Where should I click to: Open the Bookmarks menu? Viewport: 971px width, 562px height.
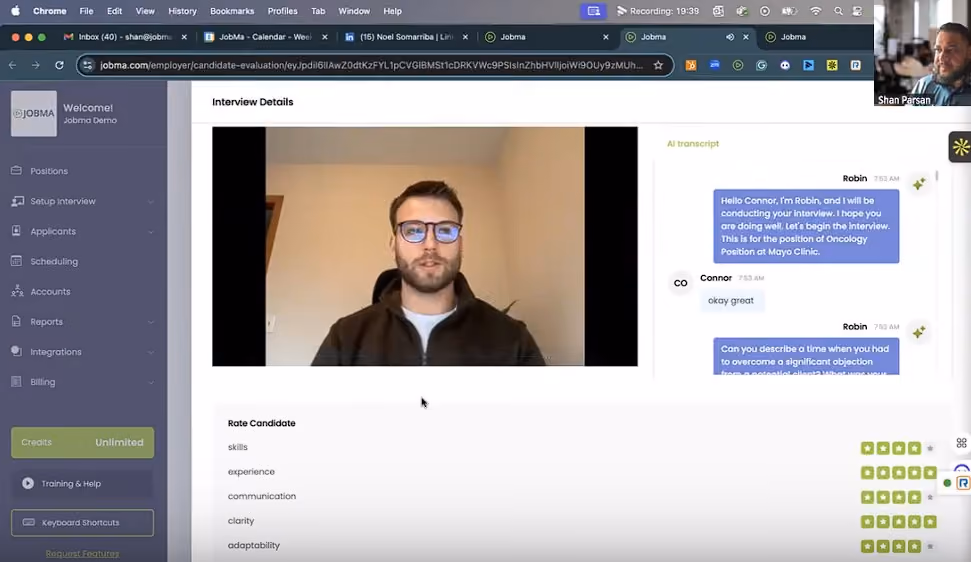232,11
